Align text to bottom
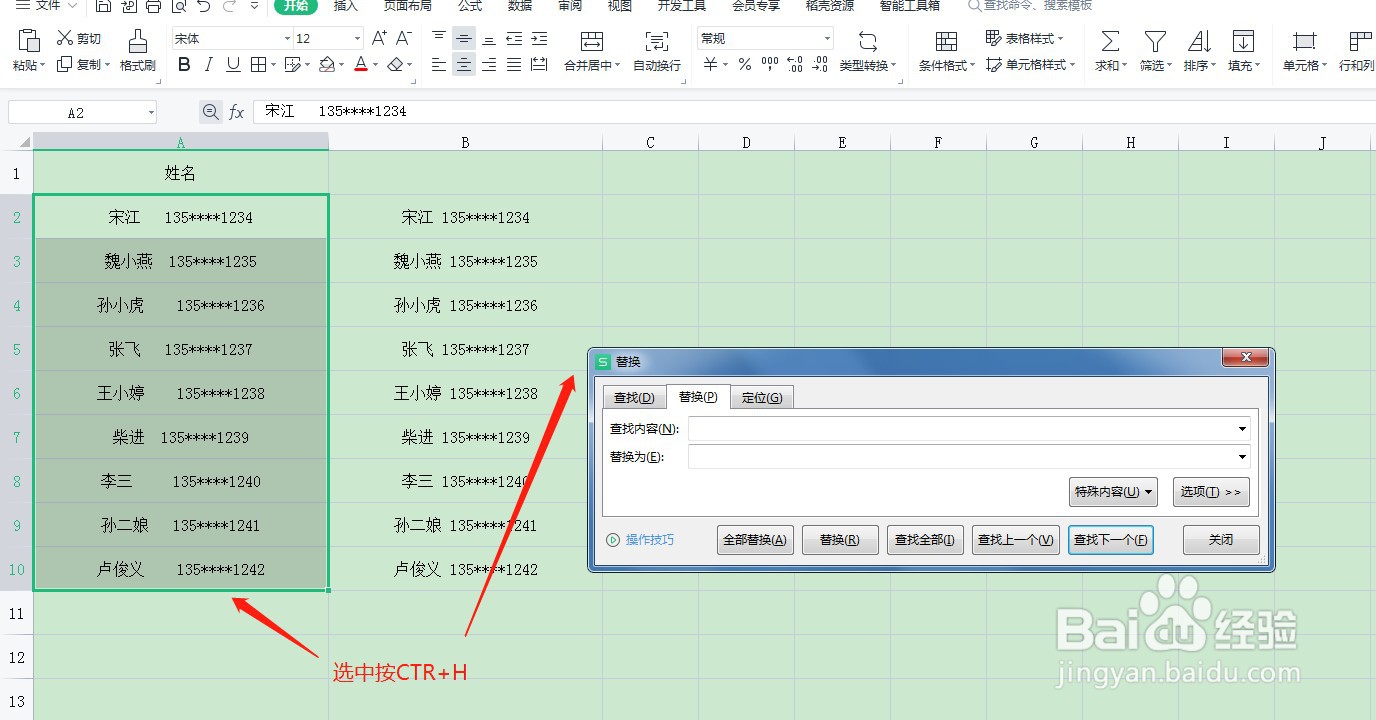 point(489,38)
